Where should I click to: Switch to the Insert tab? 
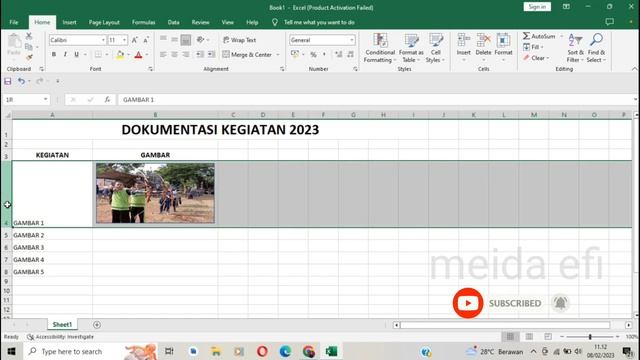tap(69, 22)
